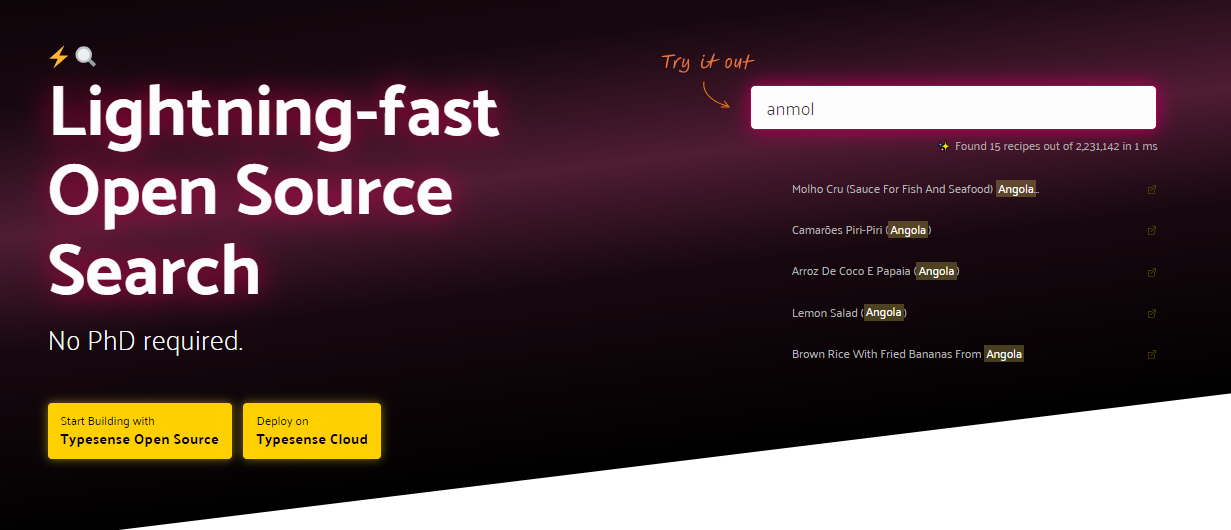1231x530 pixels.
Task: Open Molho Cru (Sauce For Fish) recipe
Action: click(916, 189)
